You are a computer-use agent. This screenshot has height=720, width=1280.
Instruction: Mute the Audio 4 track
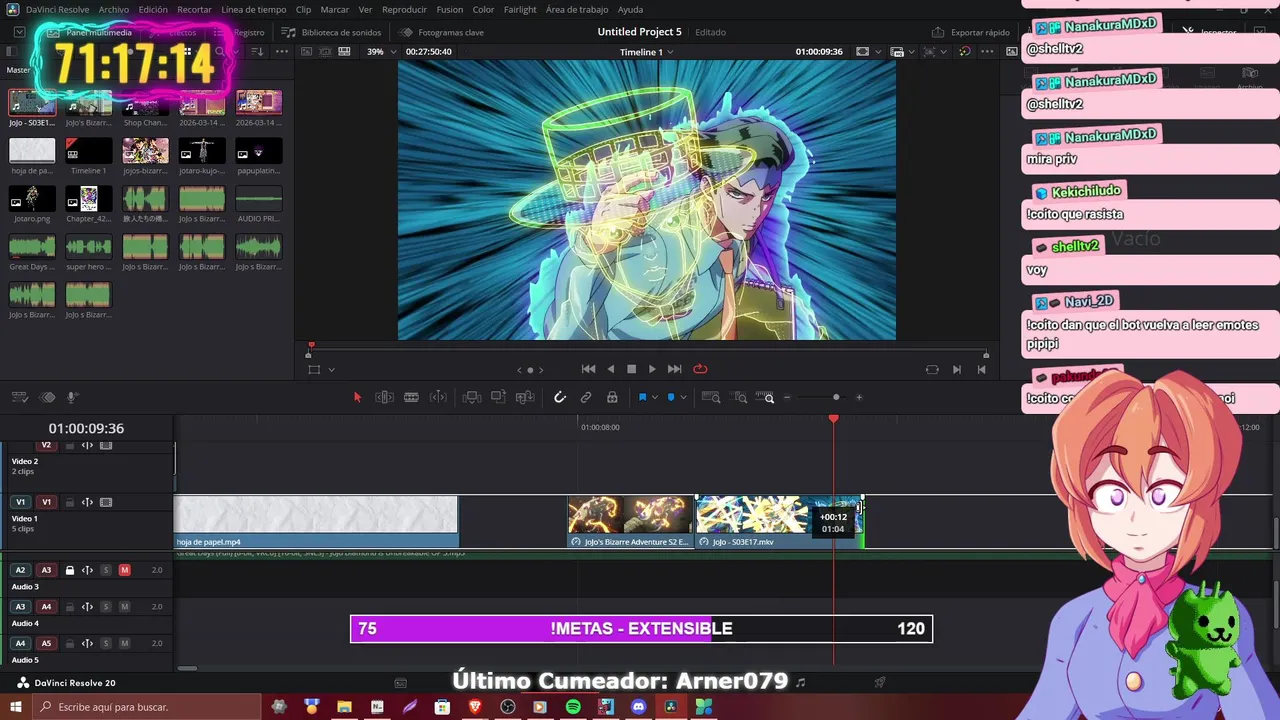pos(124,607)
